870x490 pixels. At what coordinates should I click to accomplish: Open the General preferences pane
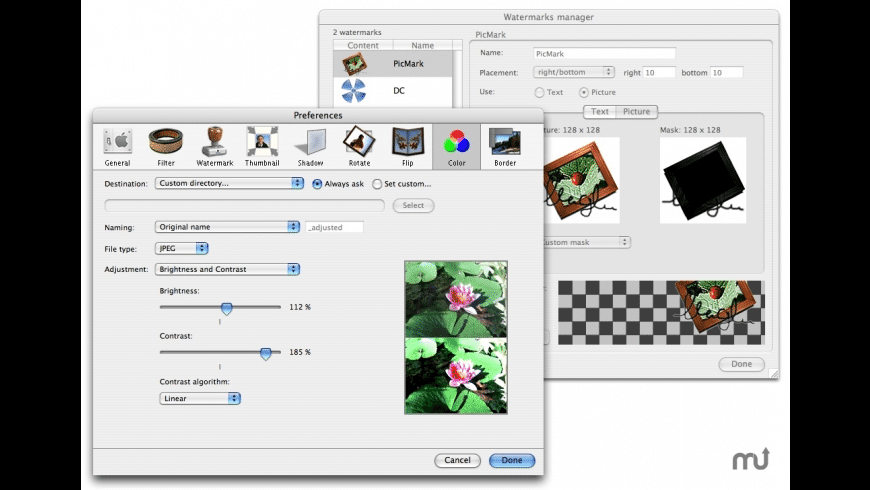[117, 147]
